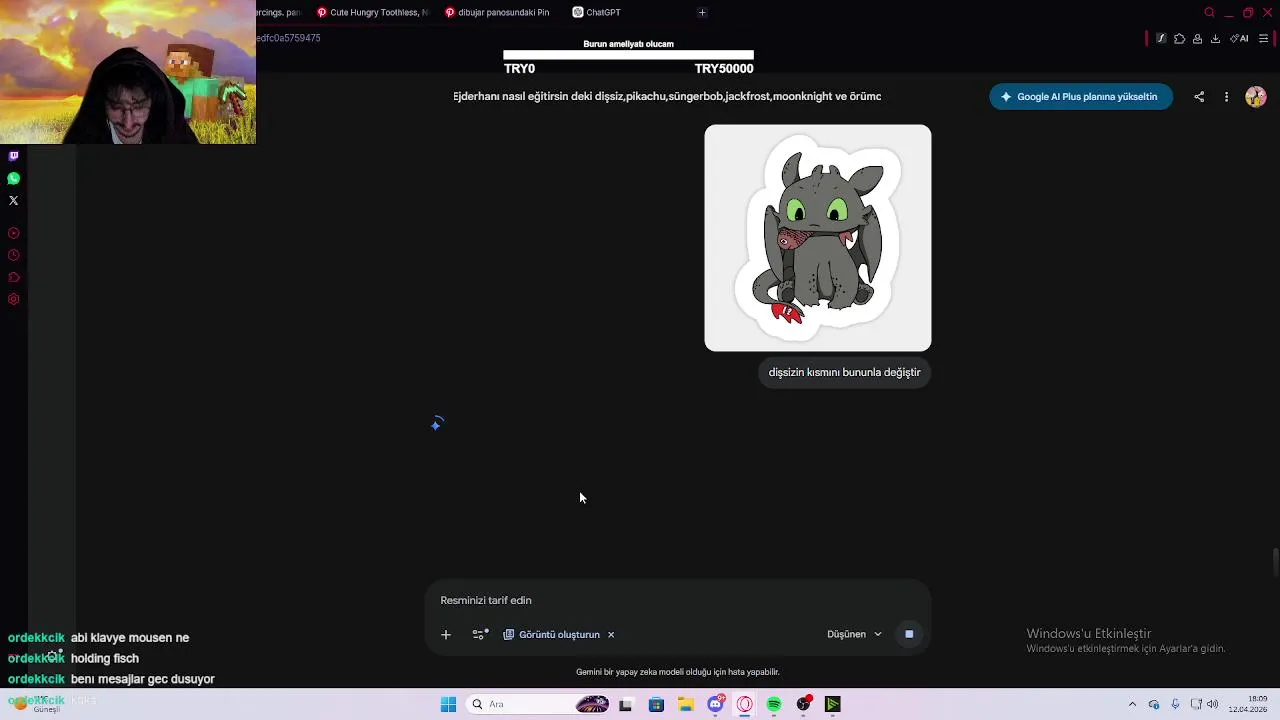Open the tools sliders icon in prompt box
1280x720 pixels.
[x=480, y=634]
